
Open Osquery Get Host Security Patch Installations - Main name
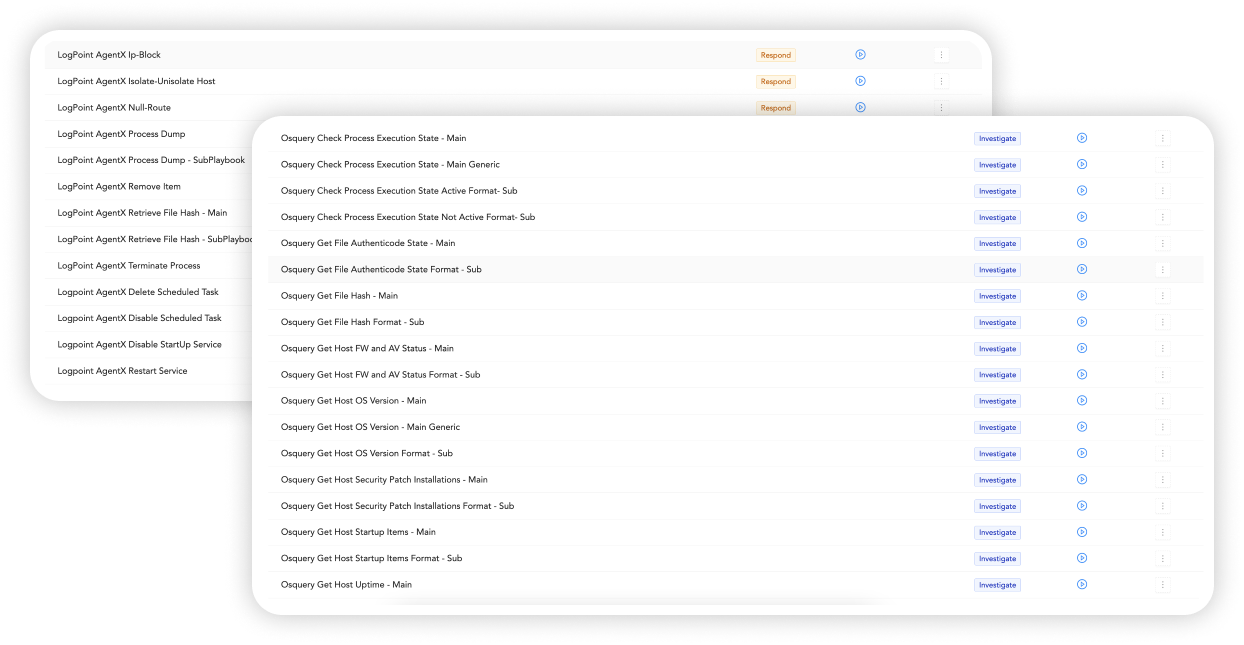point(384,480)
